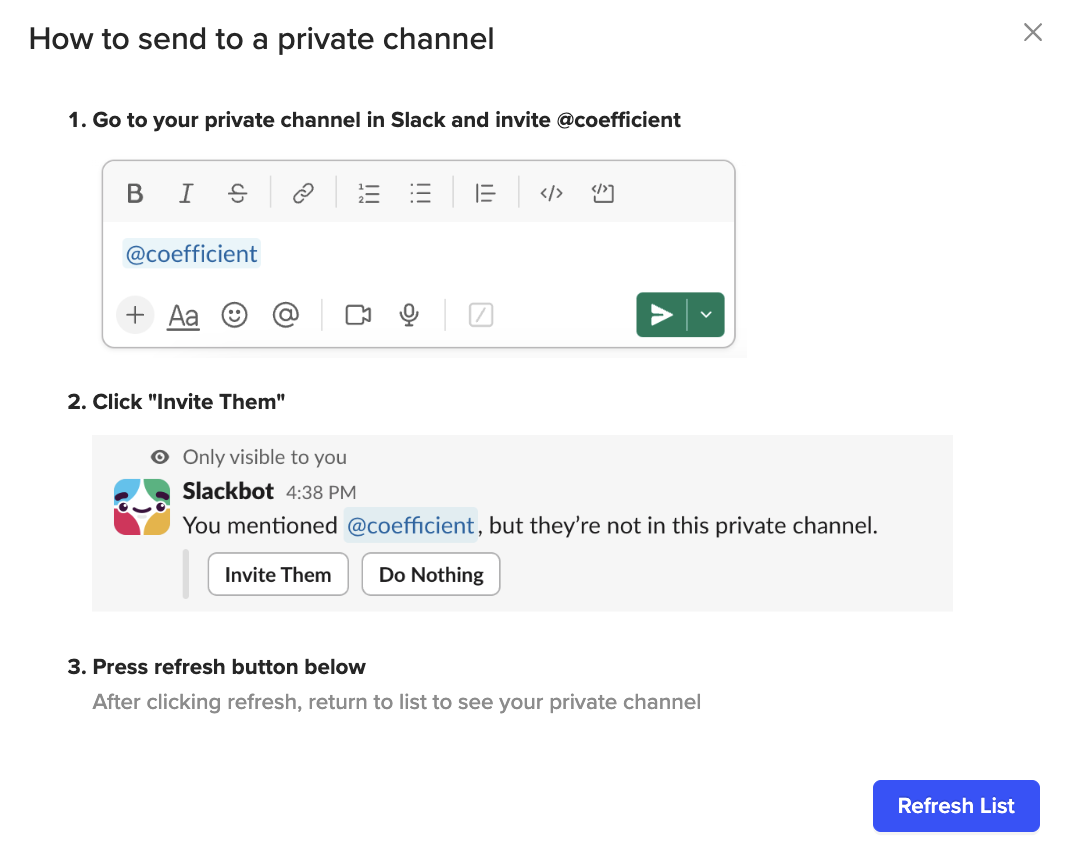
Task: Click the @coefficient mention in the message box
Action: coord(192,254)
